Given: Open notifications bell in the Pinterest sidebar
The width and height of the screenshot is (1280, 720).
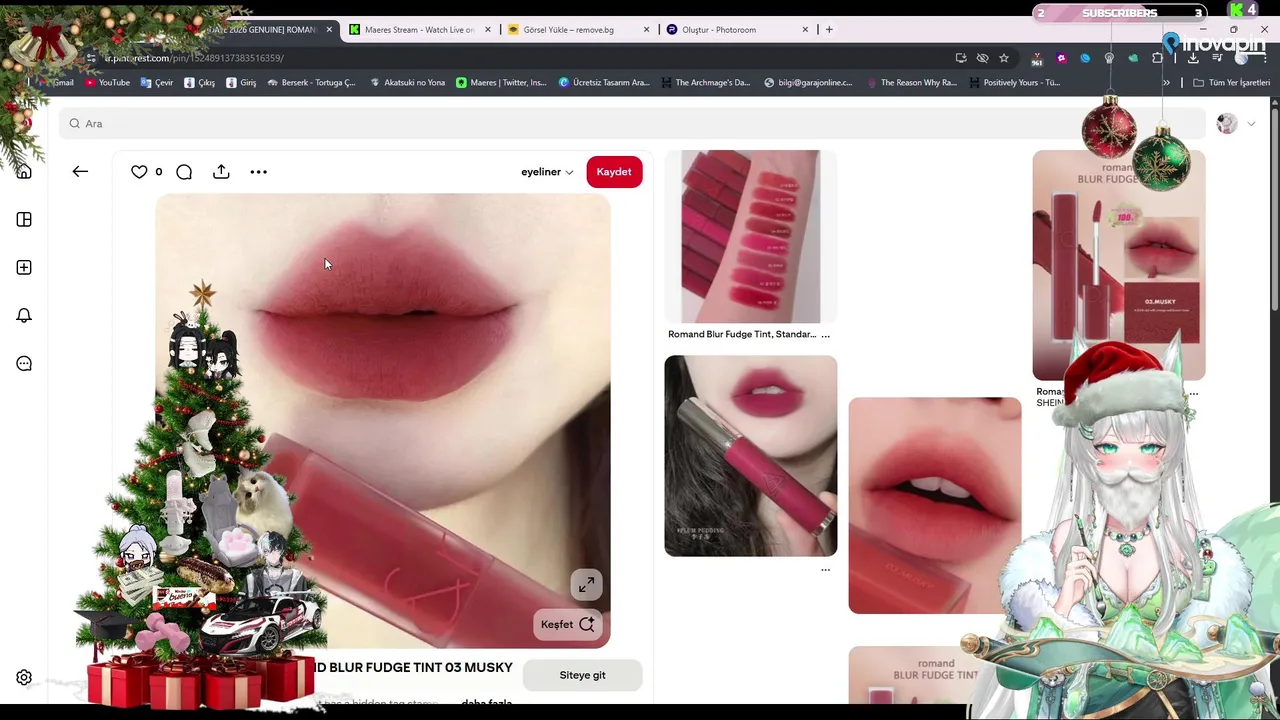Looking at the screenshot, I should pyautogui.click(x=24, y=316).
